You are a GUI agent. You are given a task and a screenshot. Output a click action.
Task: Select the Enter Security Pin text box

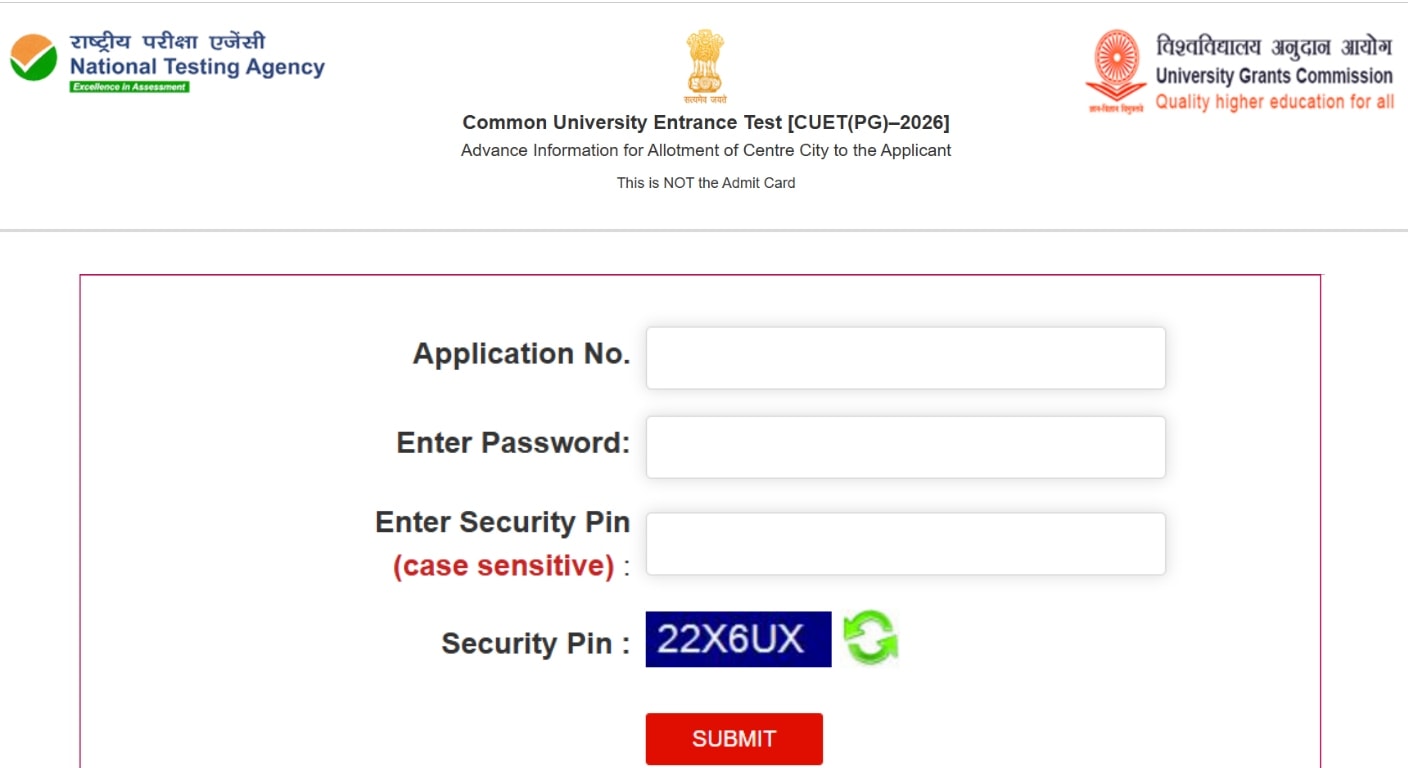(x=905, y=544)
